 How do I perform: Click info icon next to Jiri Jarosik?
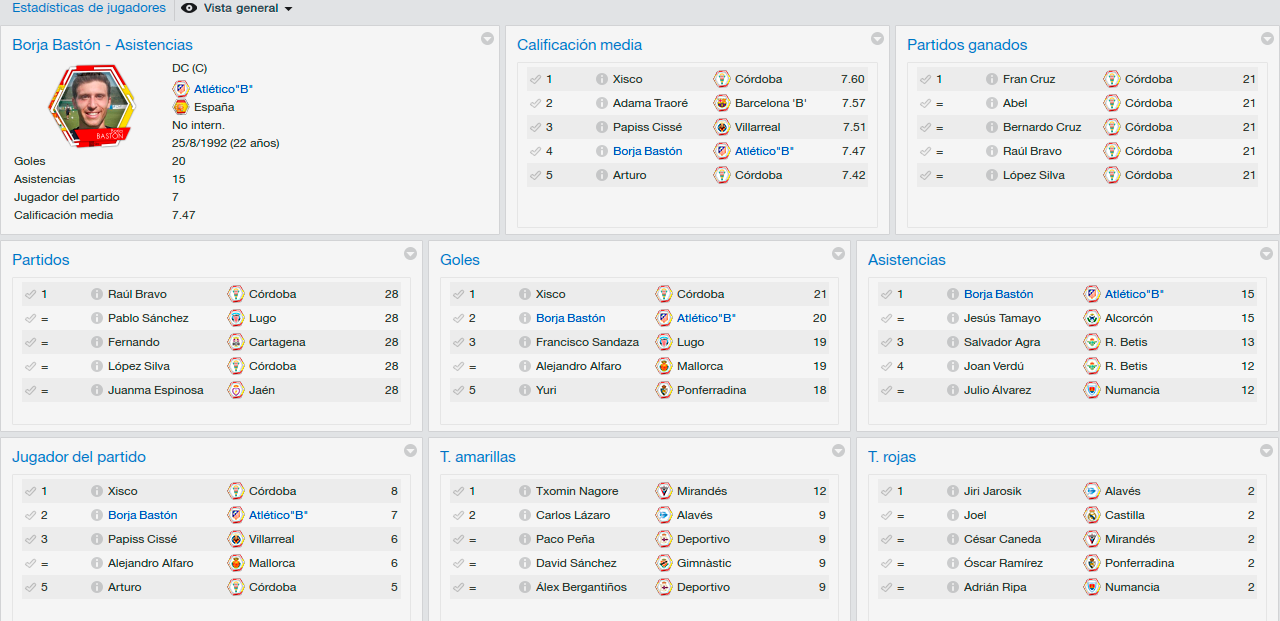coord(953,491)
